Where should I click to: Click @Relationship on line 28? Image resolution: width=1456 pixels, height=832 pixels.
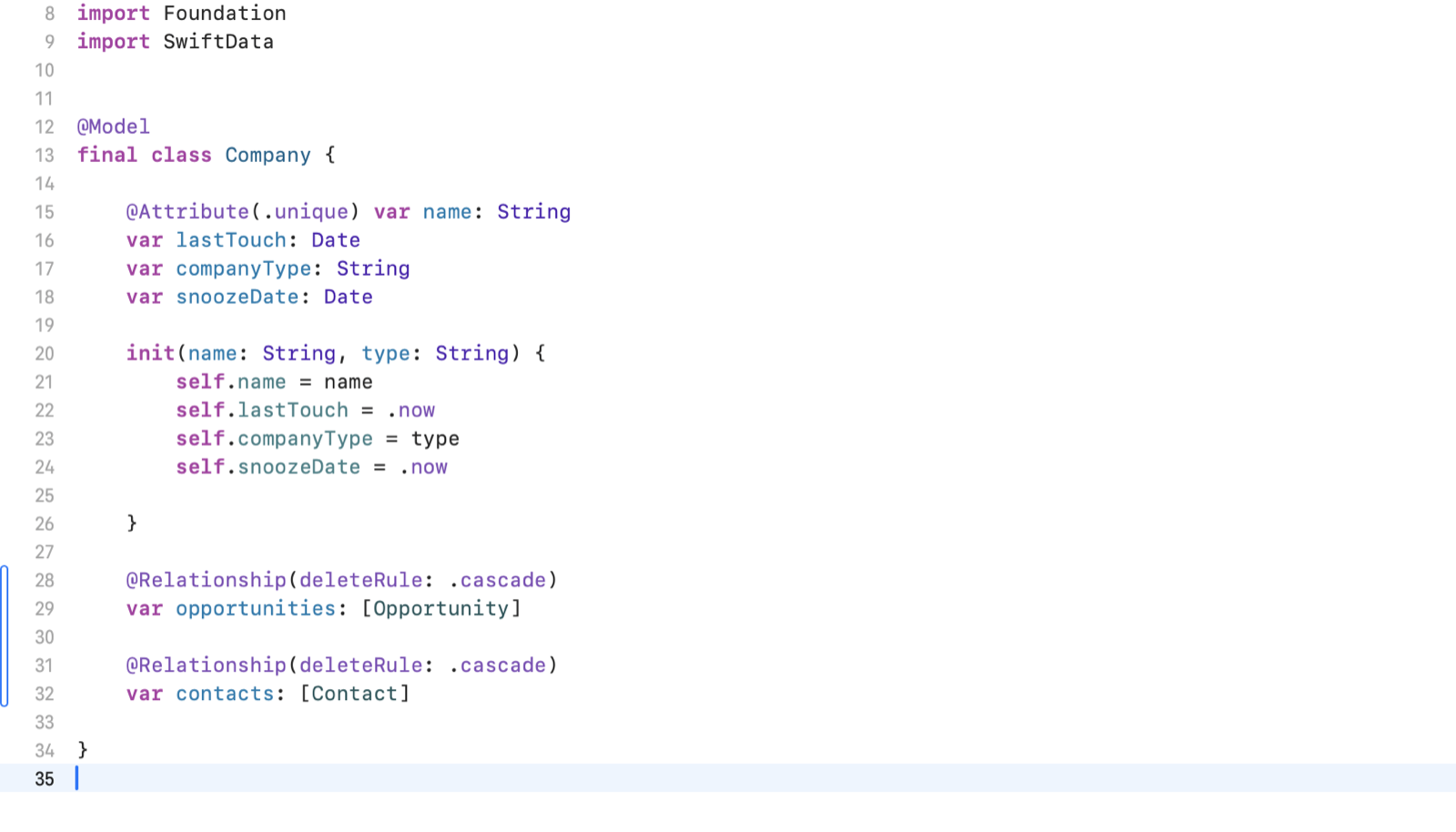point(207,581)
